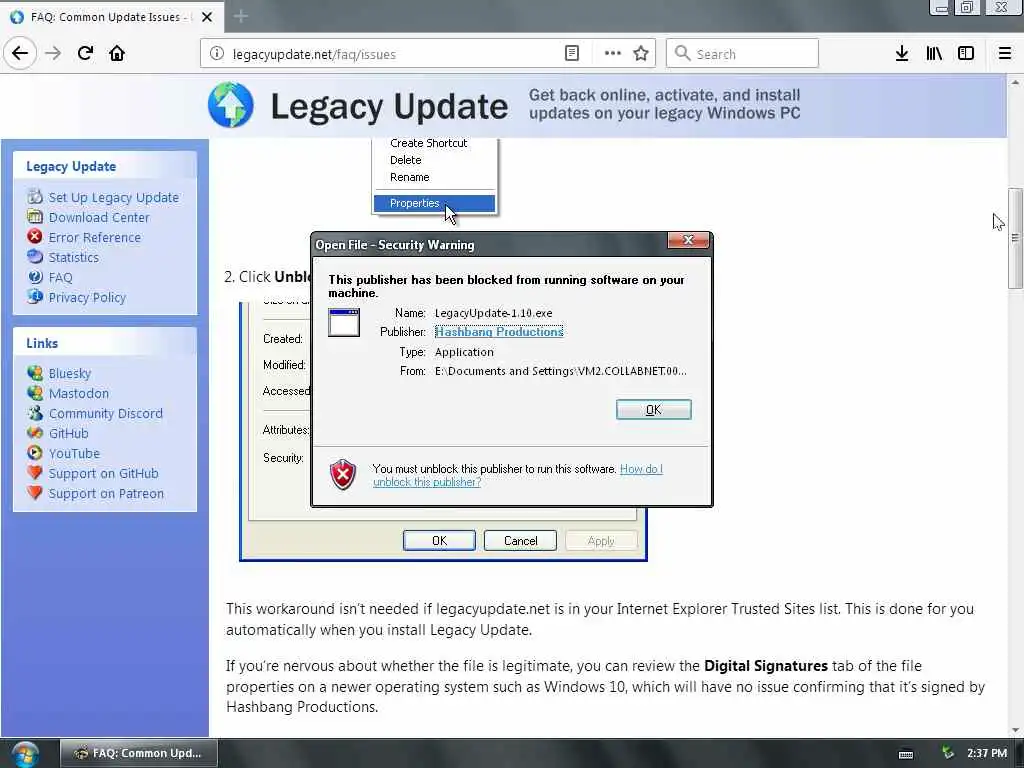
Task: Open the browser home page
Action: 117,54
